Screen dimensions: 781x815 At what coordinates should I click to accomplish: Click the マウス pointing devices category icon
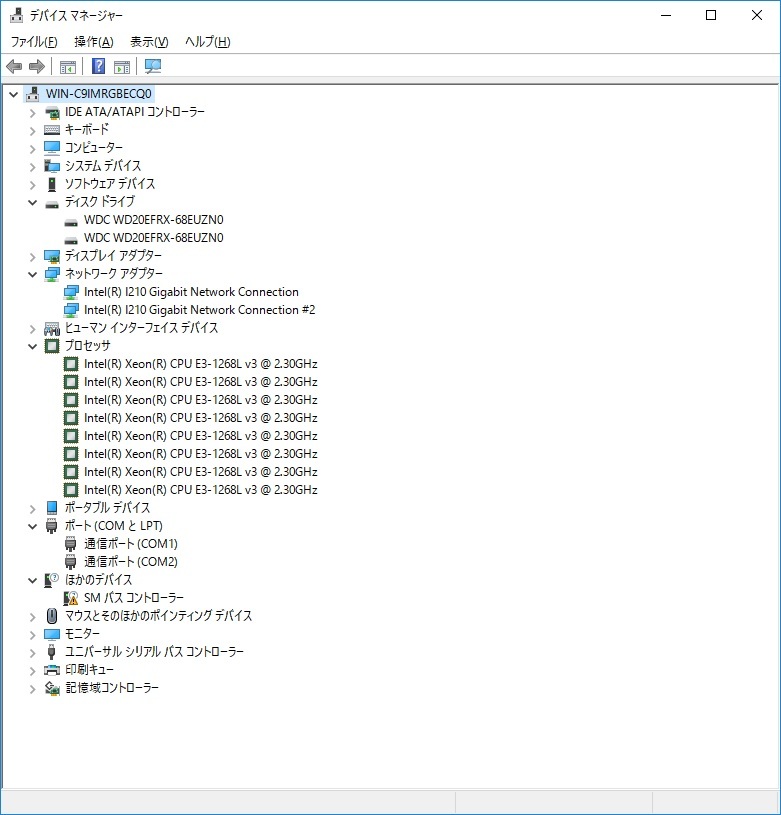52,616
